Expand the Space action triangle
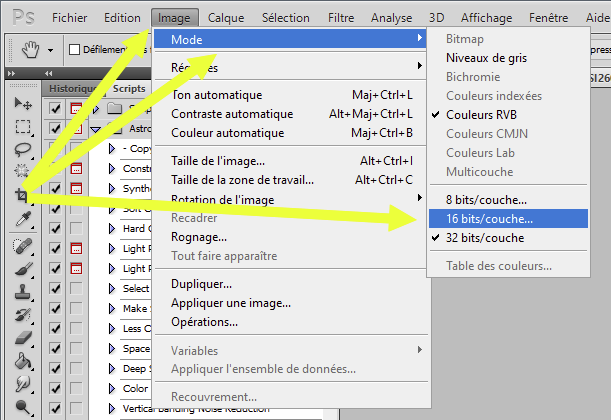 112,348
